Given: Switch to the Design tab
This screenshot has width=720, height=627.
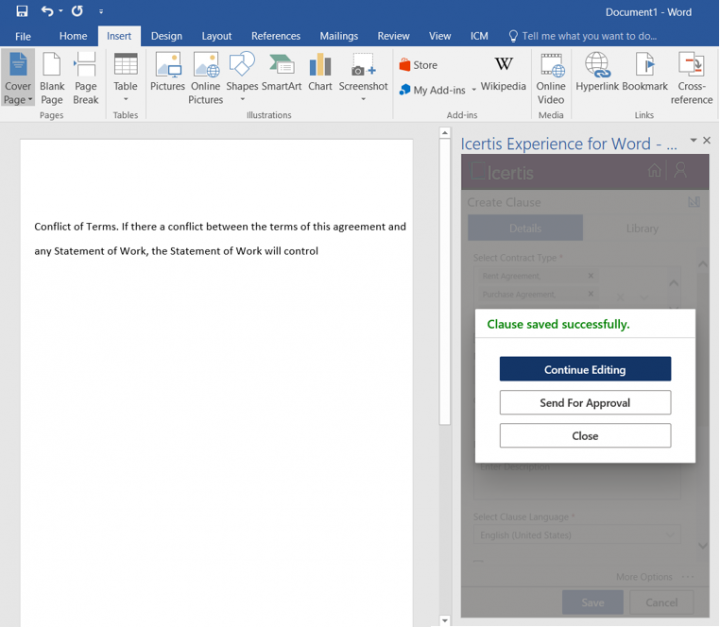Looking at the screenshot, I should (166, 36).
